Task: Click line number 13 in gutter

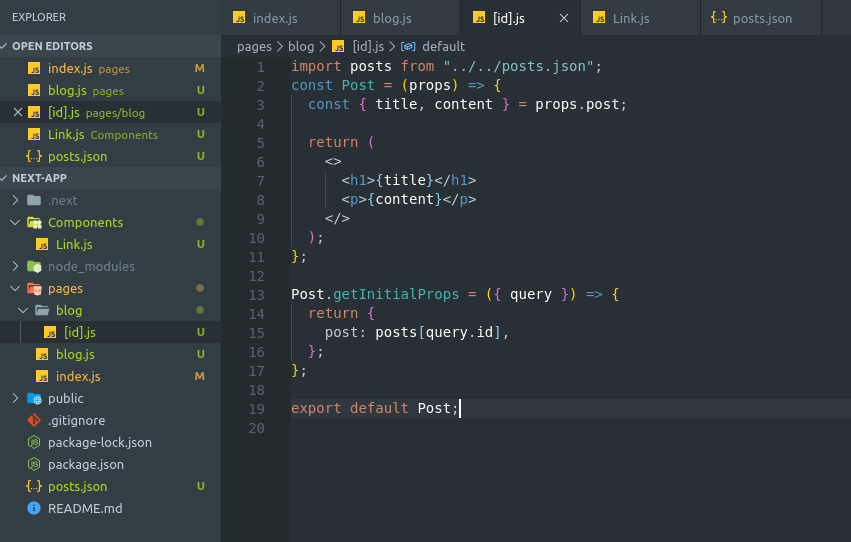Action: pos(256,295)
